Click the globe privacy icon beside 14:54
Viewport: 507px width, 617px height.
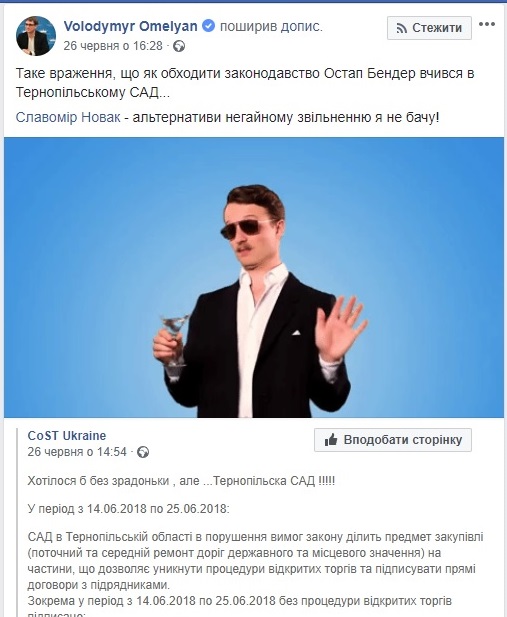coord(143,452)
